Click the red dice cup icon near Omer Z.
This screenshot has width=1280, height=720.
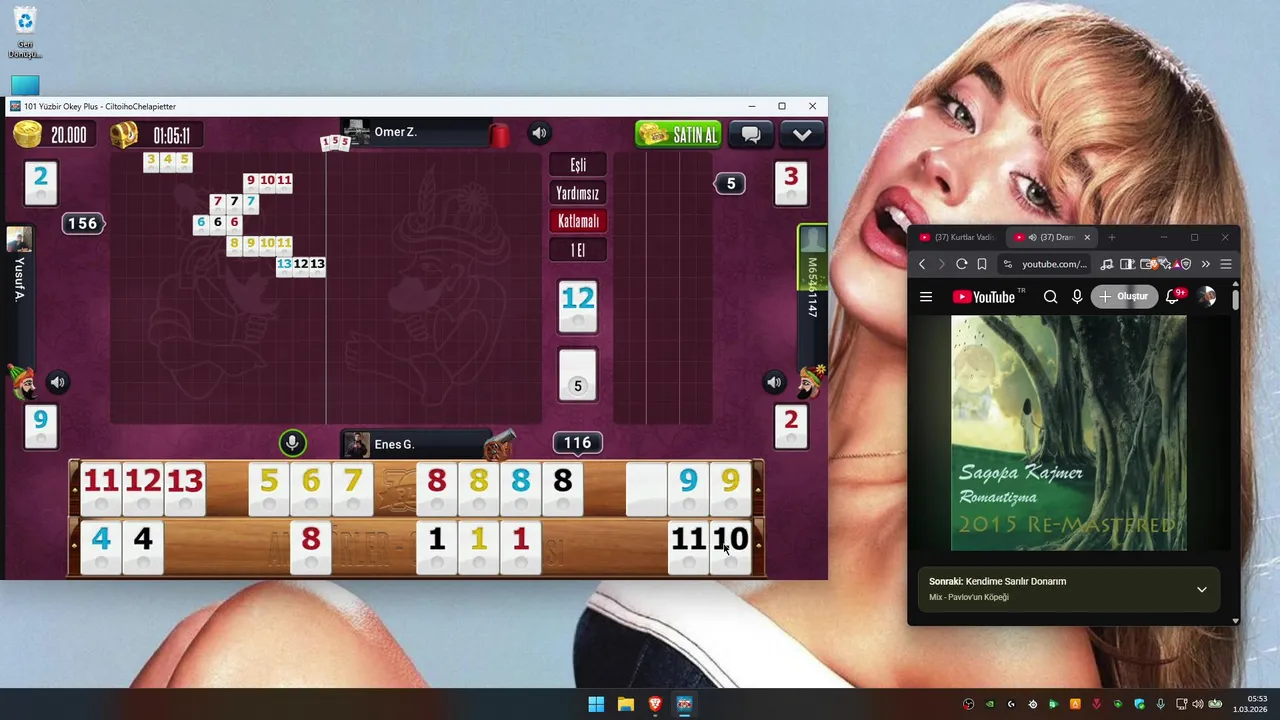point(500,135)
